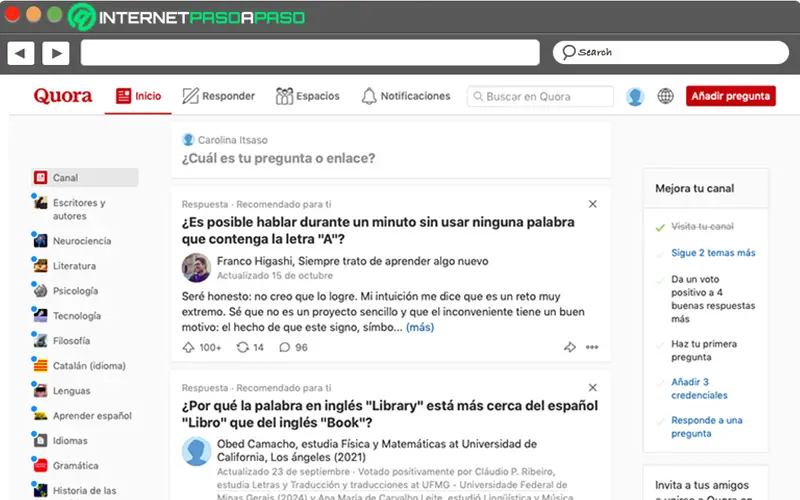Open the Notificaciones tab
800x500 pixels.
click(406, 96)
